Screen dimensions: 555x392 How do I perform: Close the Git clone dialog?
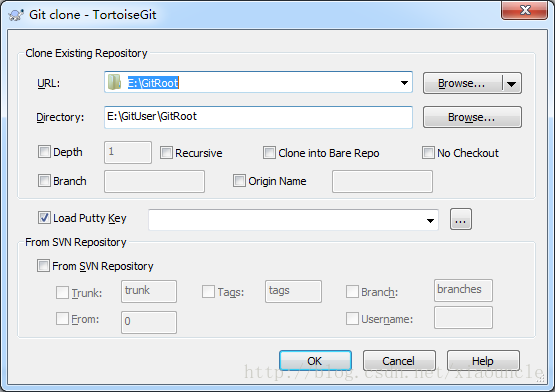524,10
